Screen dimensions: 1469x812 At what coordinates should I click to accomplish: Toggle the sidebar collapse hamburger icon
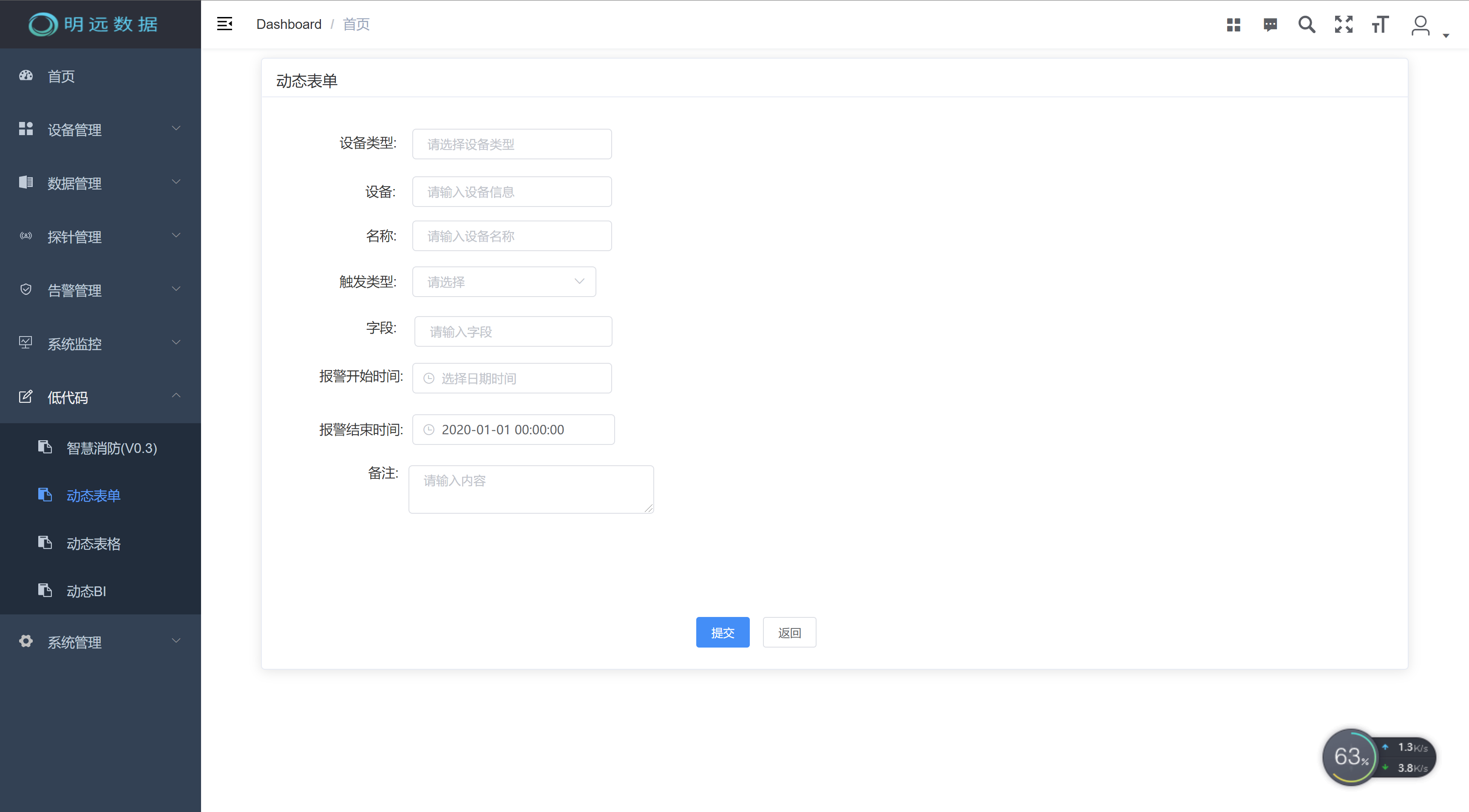click(225, 24)
